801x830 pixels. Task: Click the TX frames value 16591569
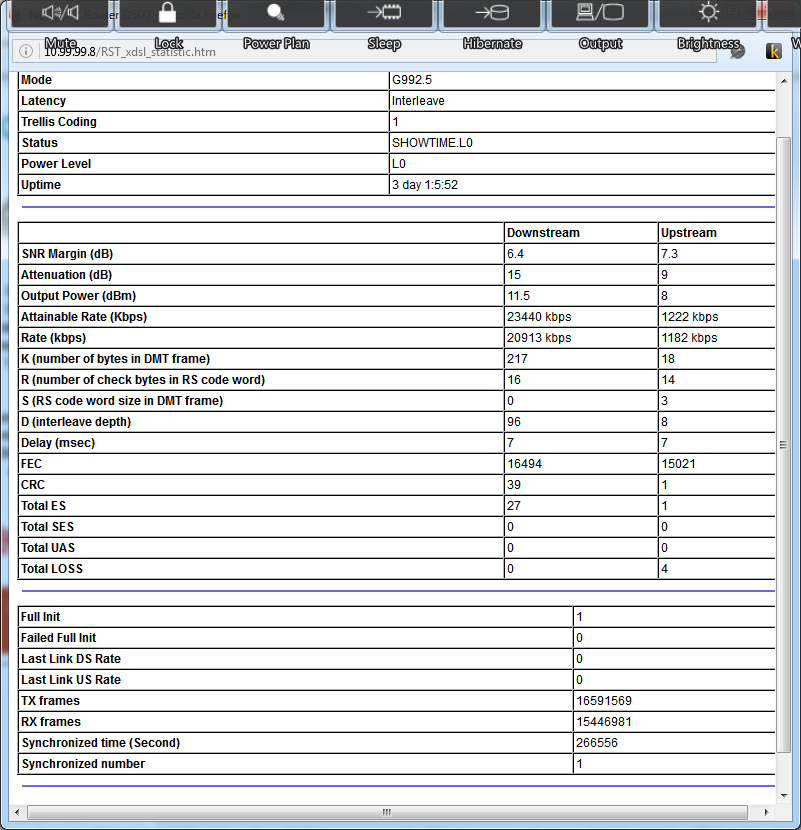click(604, 701)
